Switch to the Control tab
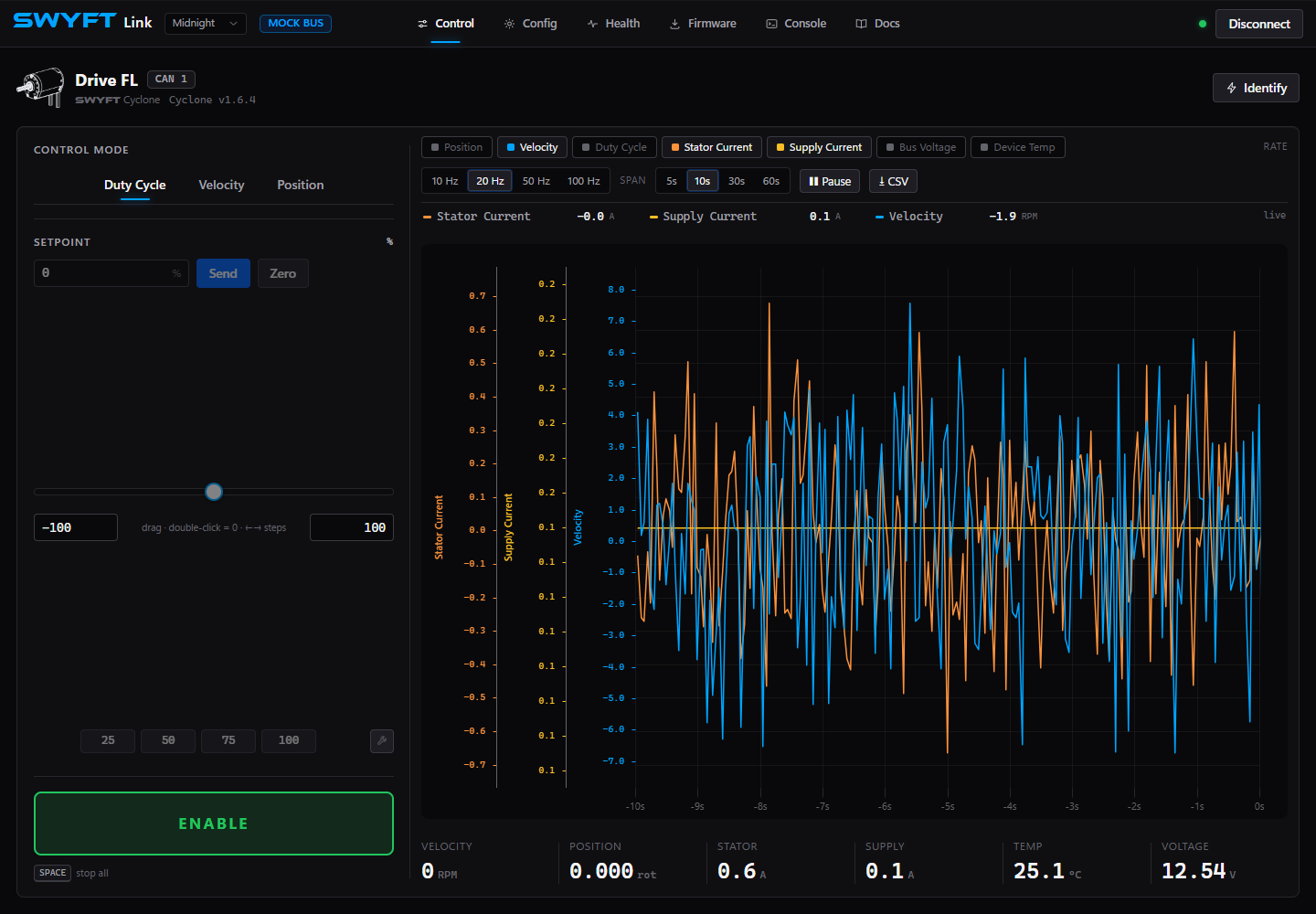Viewport: 1316px width, 914px height. 445,24
